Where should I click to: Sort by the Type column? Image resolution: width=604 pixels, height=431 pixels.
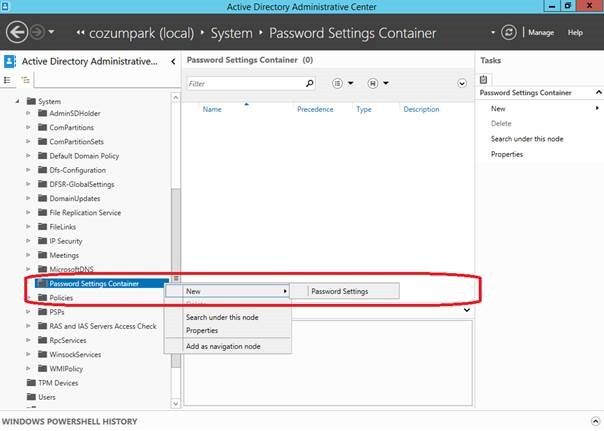point(364,109)
